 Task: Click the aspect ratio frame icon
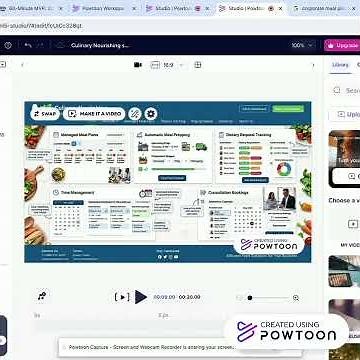[x=155, y=65]
